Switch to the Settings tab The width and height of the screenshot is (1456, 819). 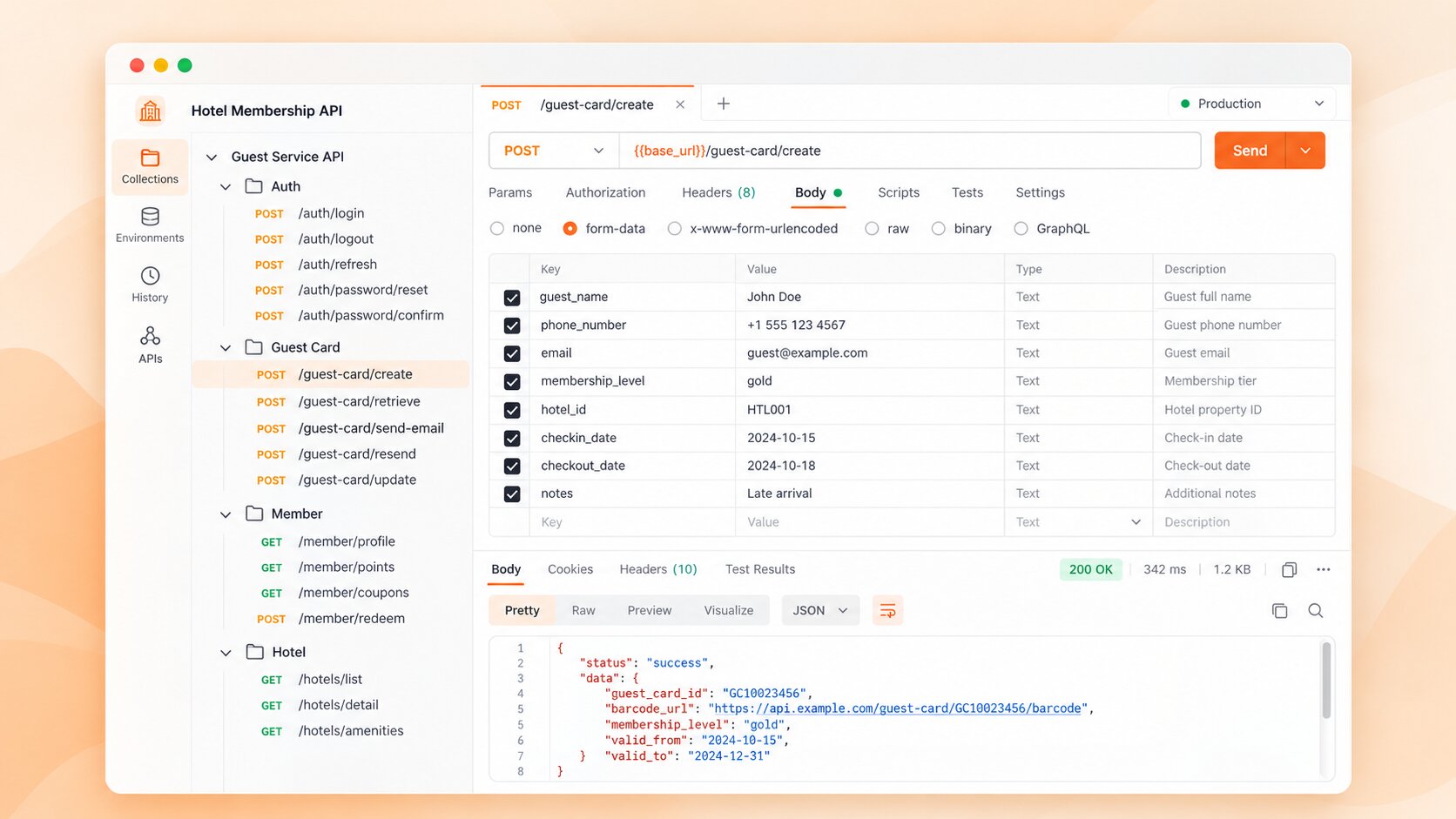click(1041, 192)
